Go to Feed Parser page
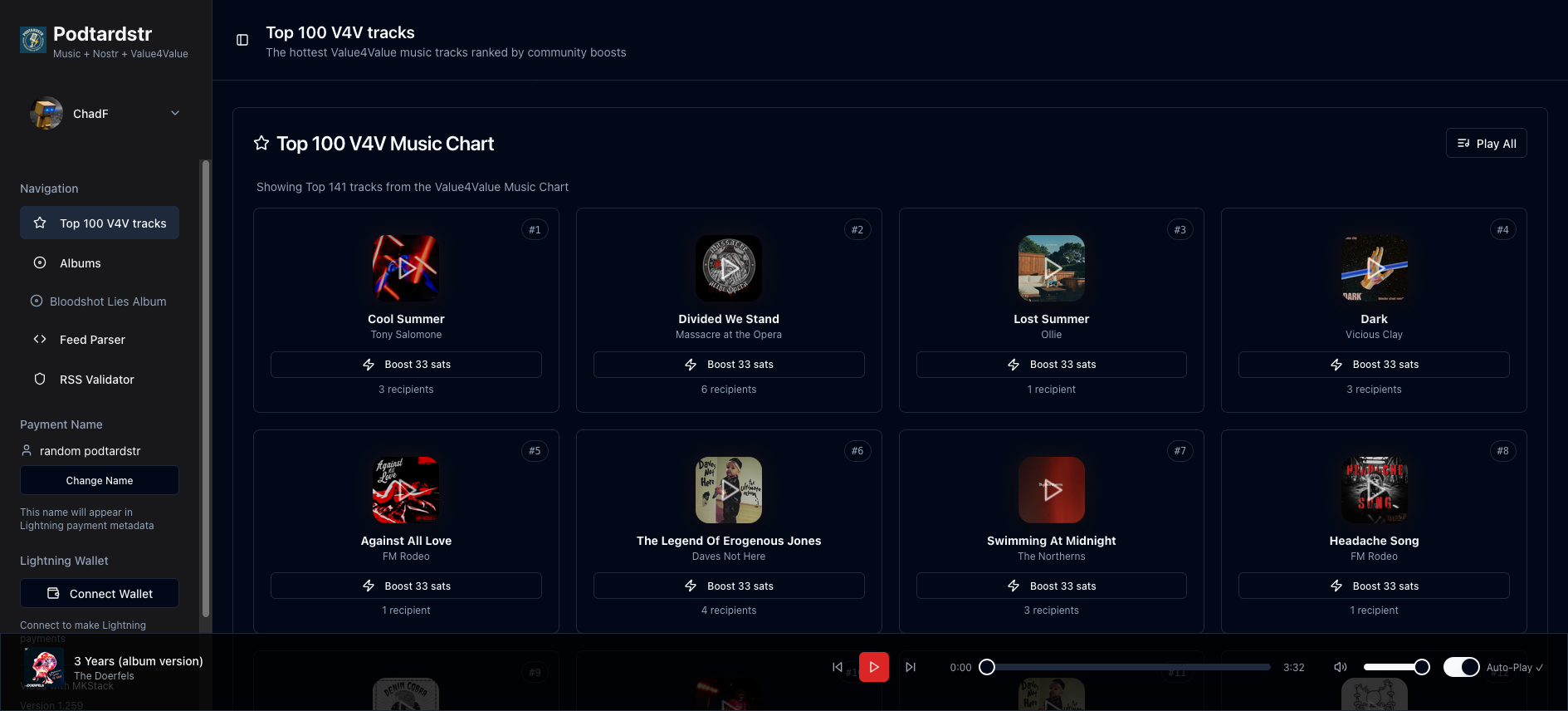This screenshot has width=1568, height=711. 100,339
